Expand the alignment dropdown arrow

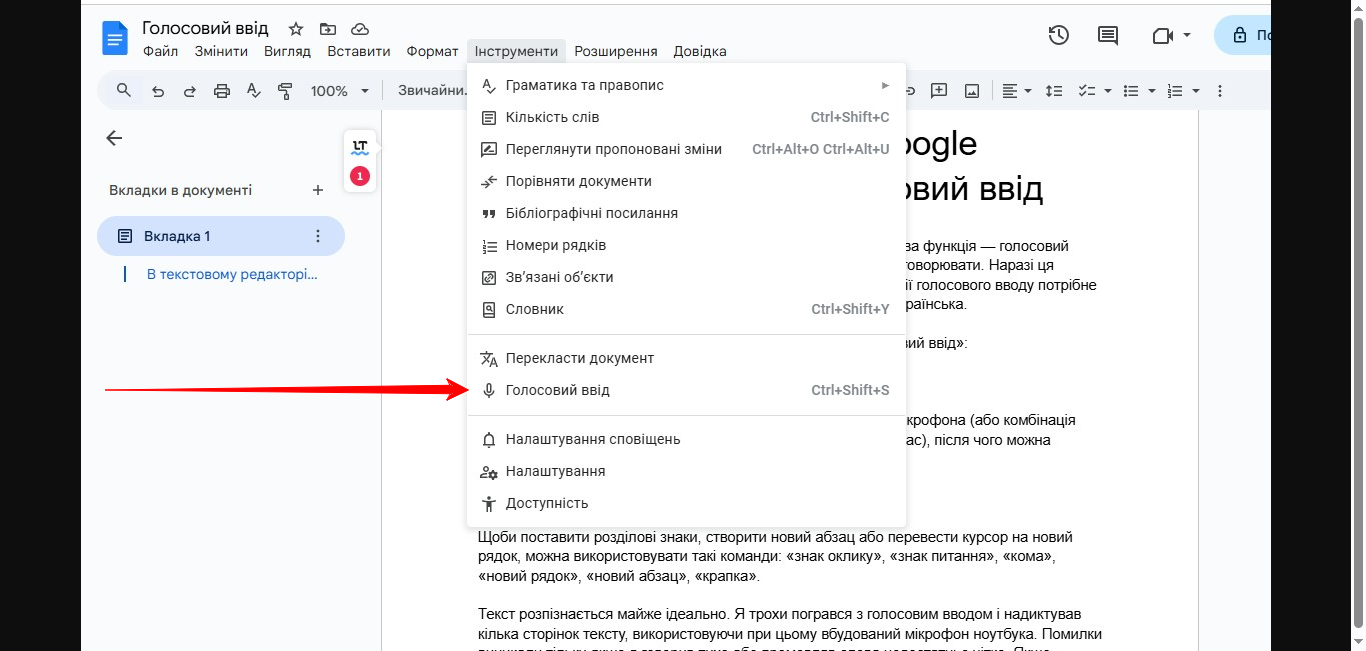[x=1028, y=91]
